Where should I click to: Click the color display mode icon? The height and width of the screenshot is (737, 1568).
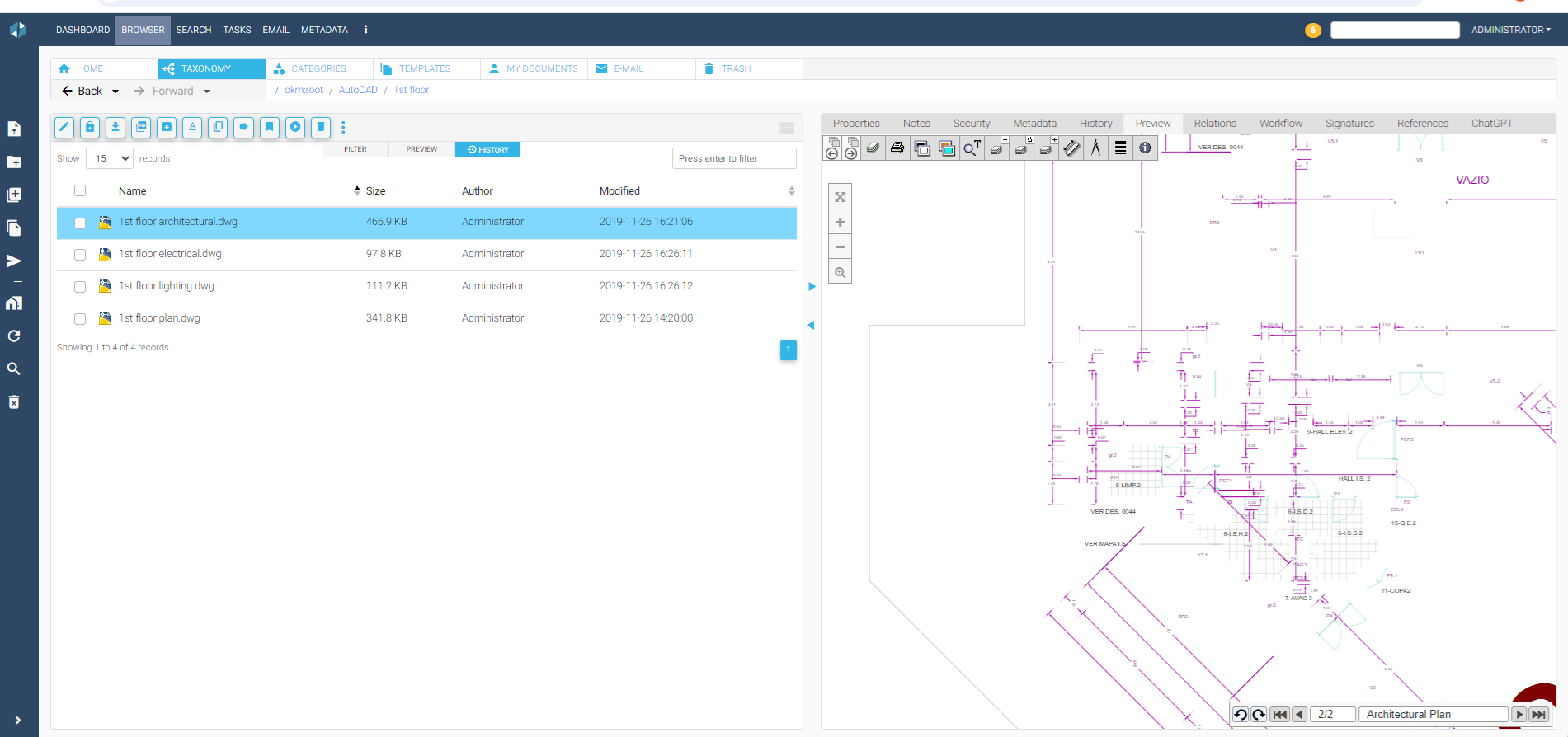click(x=947, y=148)
